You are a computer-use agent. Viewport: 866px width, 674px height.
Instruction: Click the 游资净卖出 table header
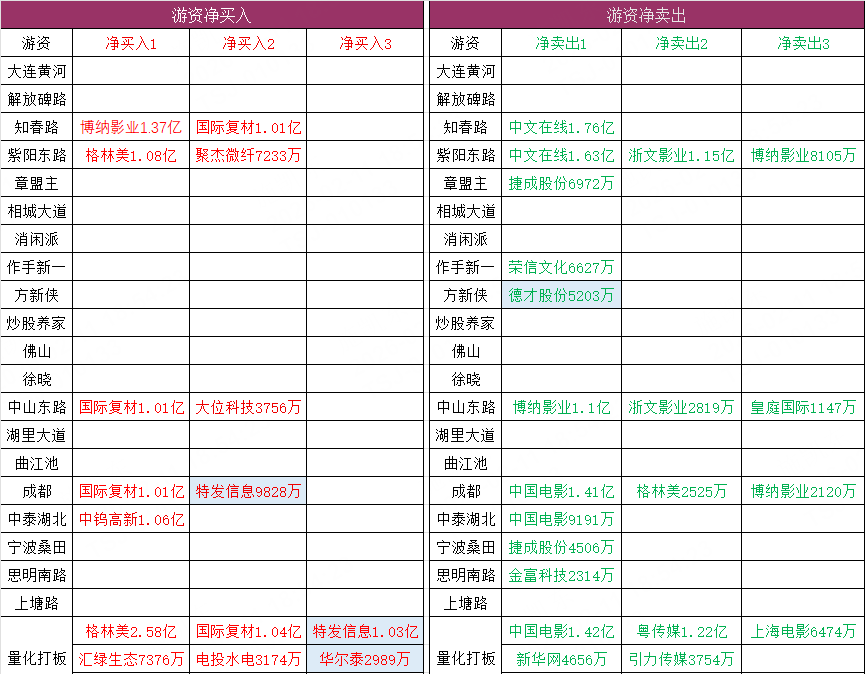[x=647, y=15]
